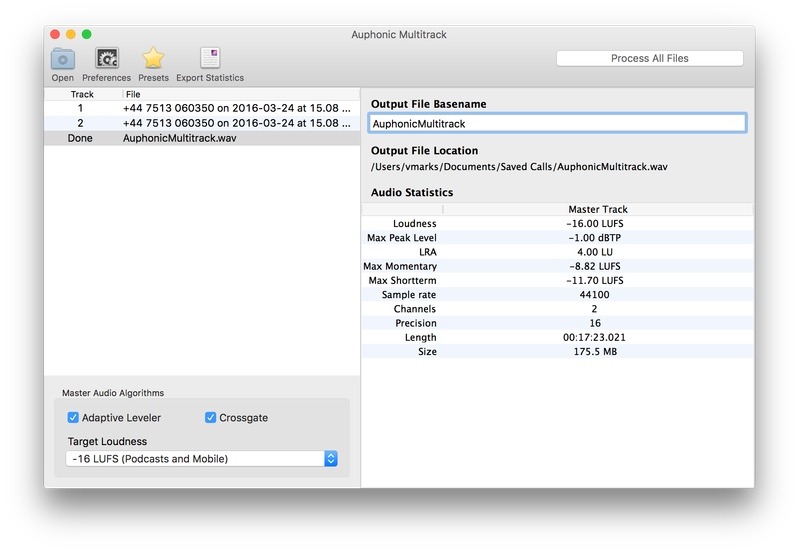Minimize window with yellow button
Viewport: 800px width, 551px height.
[71, 34]
